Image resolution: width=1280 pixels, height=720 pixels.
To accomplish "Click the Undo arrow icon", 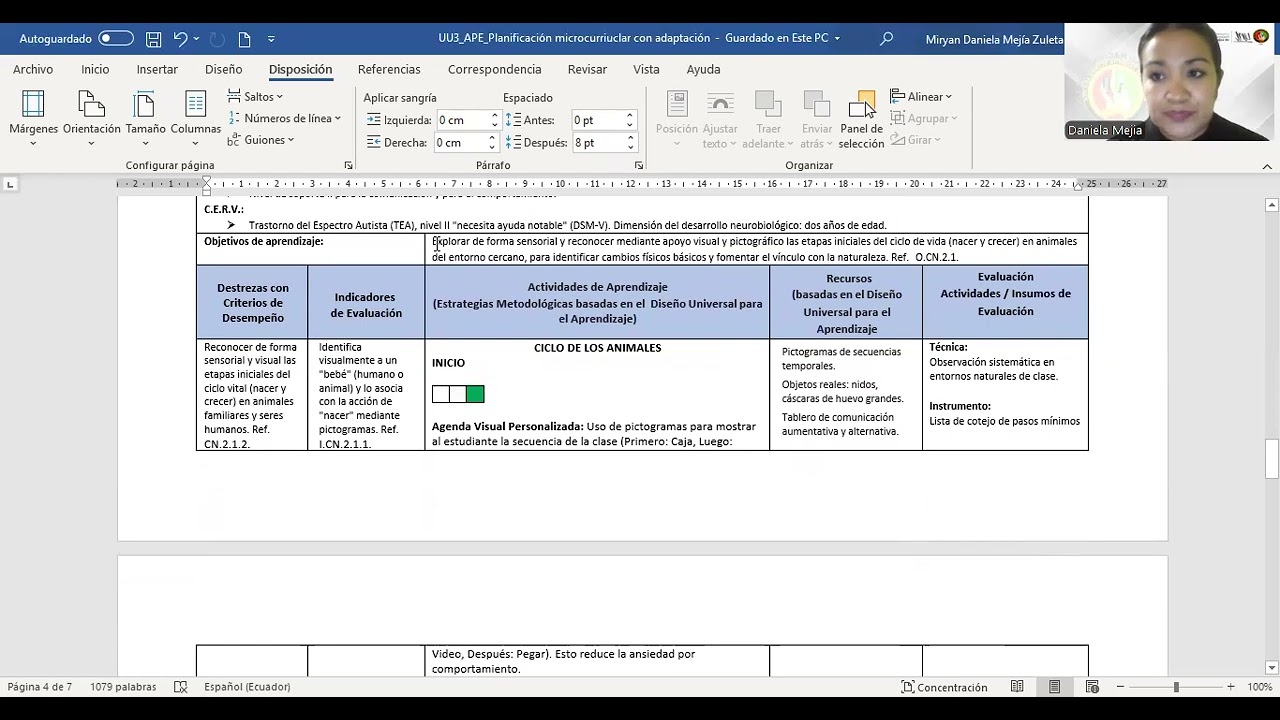I will (x=180, y=39).
